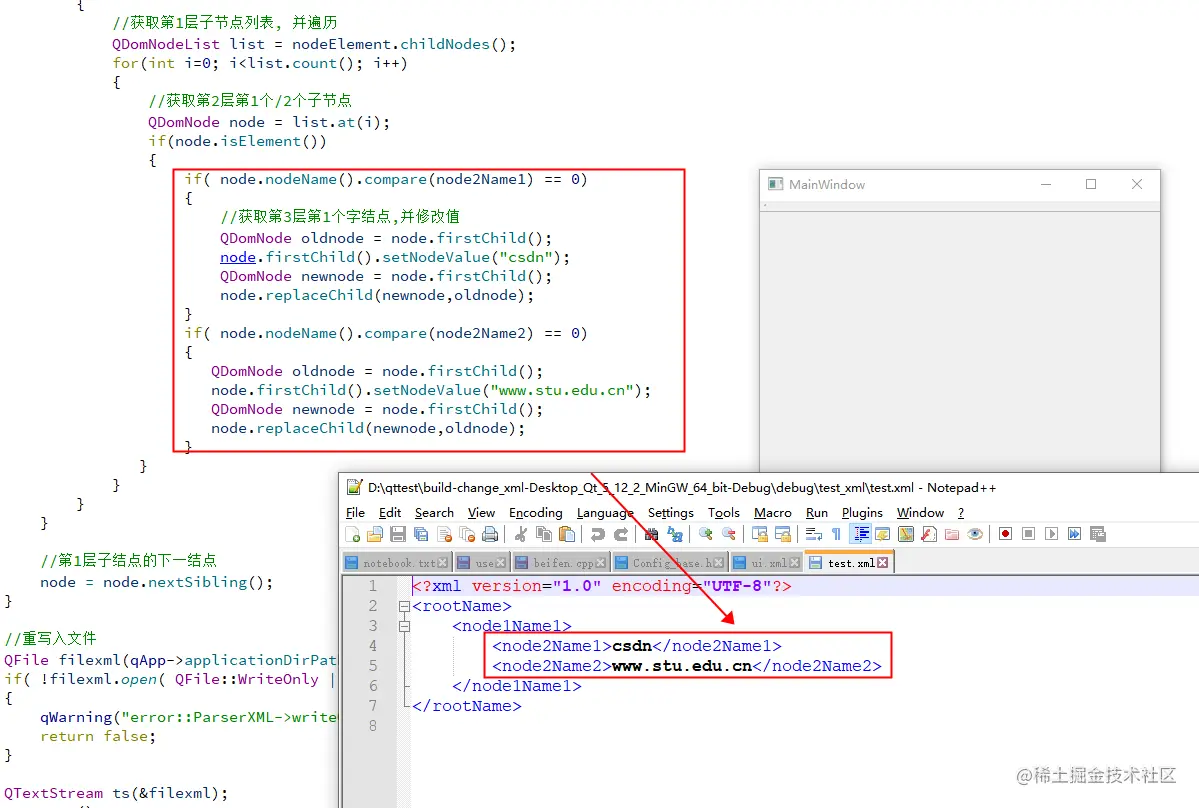Image resolution: width=1199 pixels, height=808 pixels.
Task: Click 'www.stu.edu.cn' text in the XML file
Action: point(682,666)
